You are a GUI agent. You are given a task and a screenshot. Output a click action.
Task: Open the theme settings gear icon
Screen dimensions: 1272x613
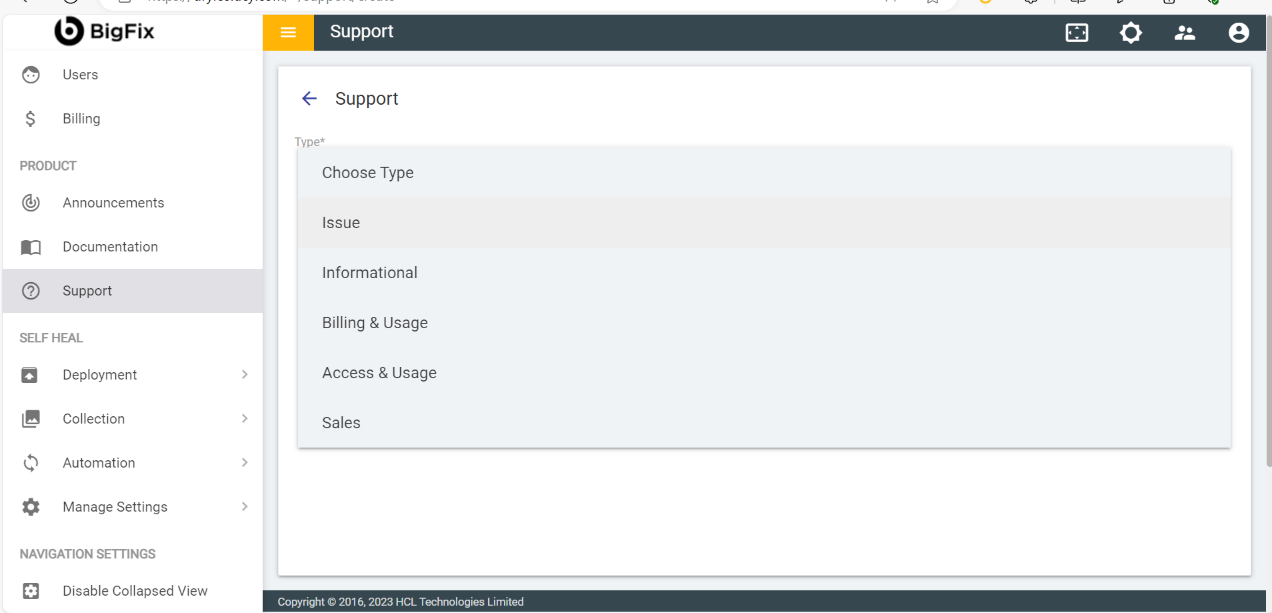pos(1131,33)
